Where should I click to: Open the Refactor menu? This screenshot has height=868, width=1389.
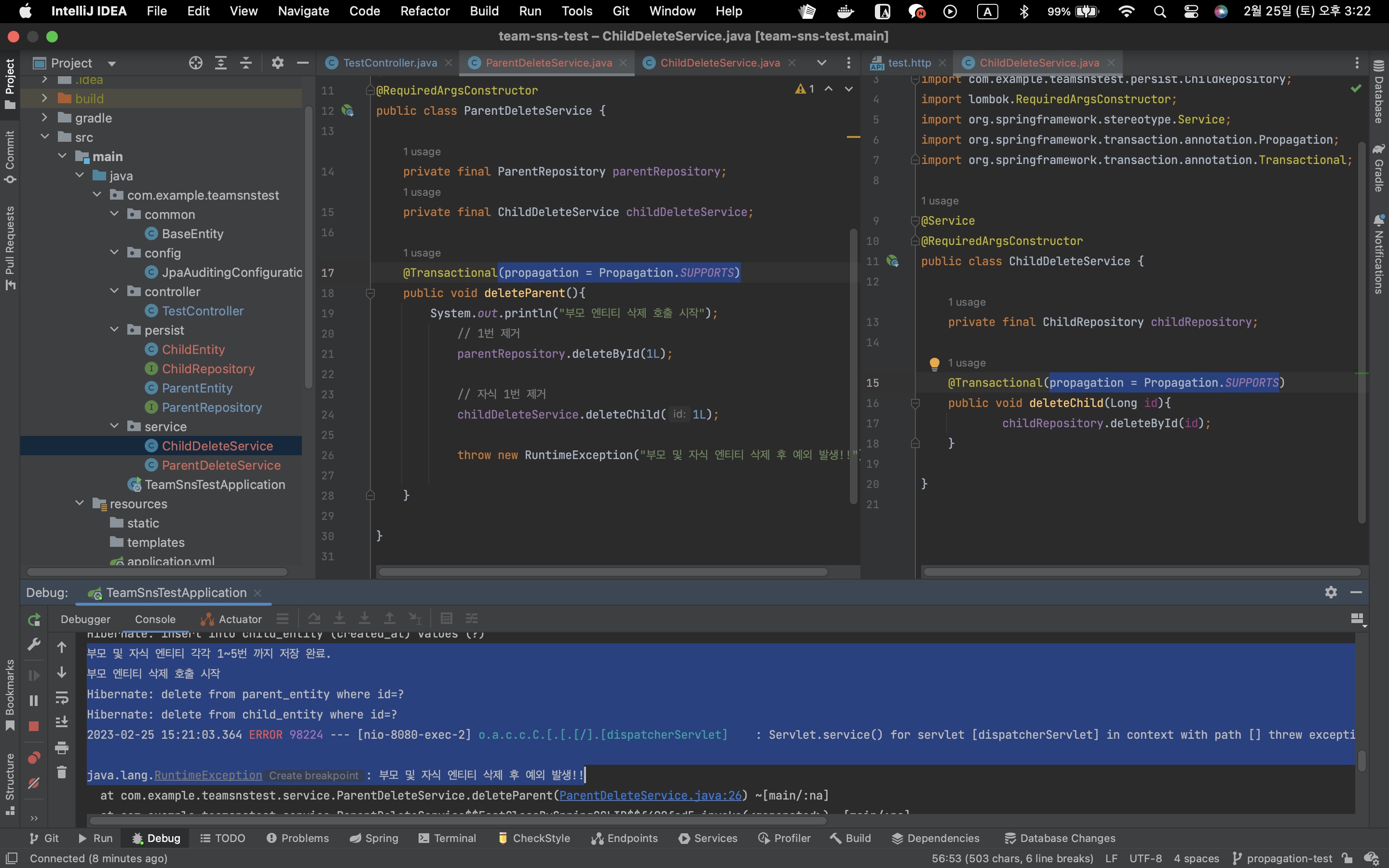425,12
